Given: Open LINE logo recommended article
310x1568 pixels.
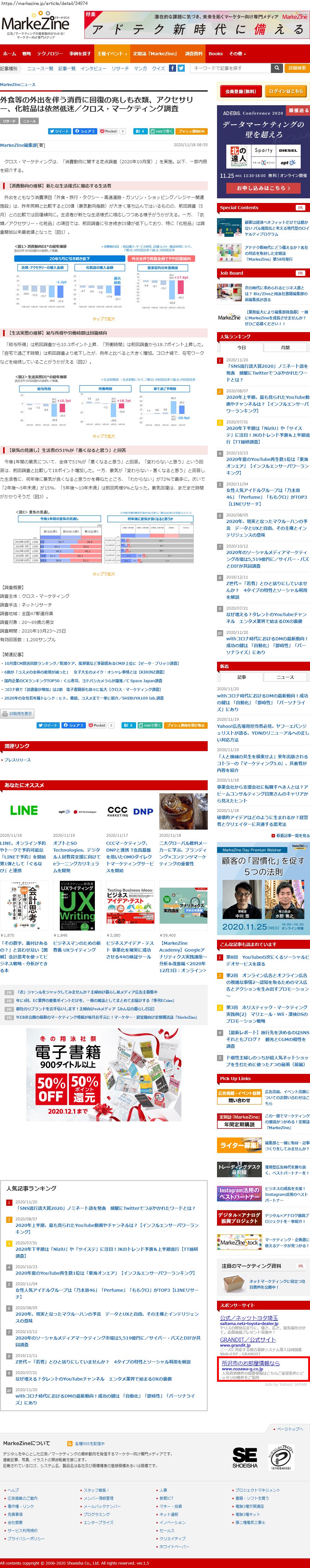Looking at the screenshot, I should click(24, 810).
